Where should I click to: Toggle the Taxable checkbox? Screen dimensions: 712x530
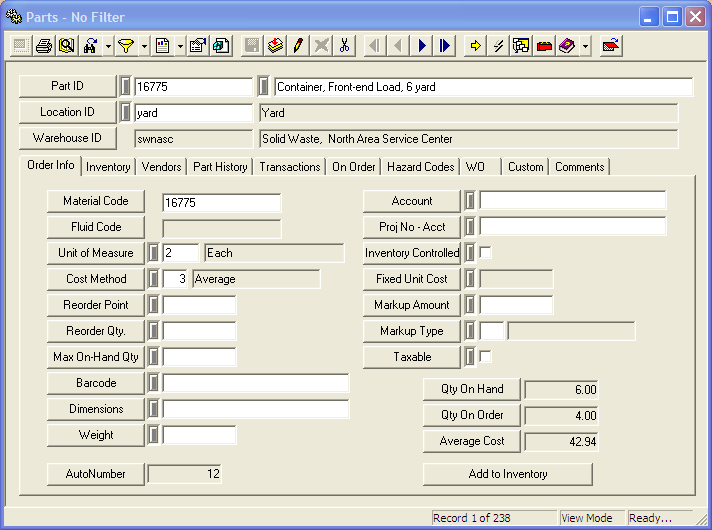485,357
